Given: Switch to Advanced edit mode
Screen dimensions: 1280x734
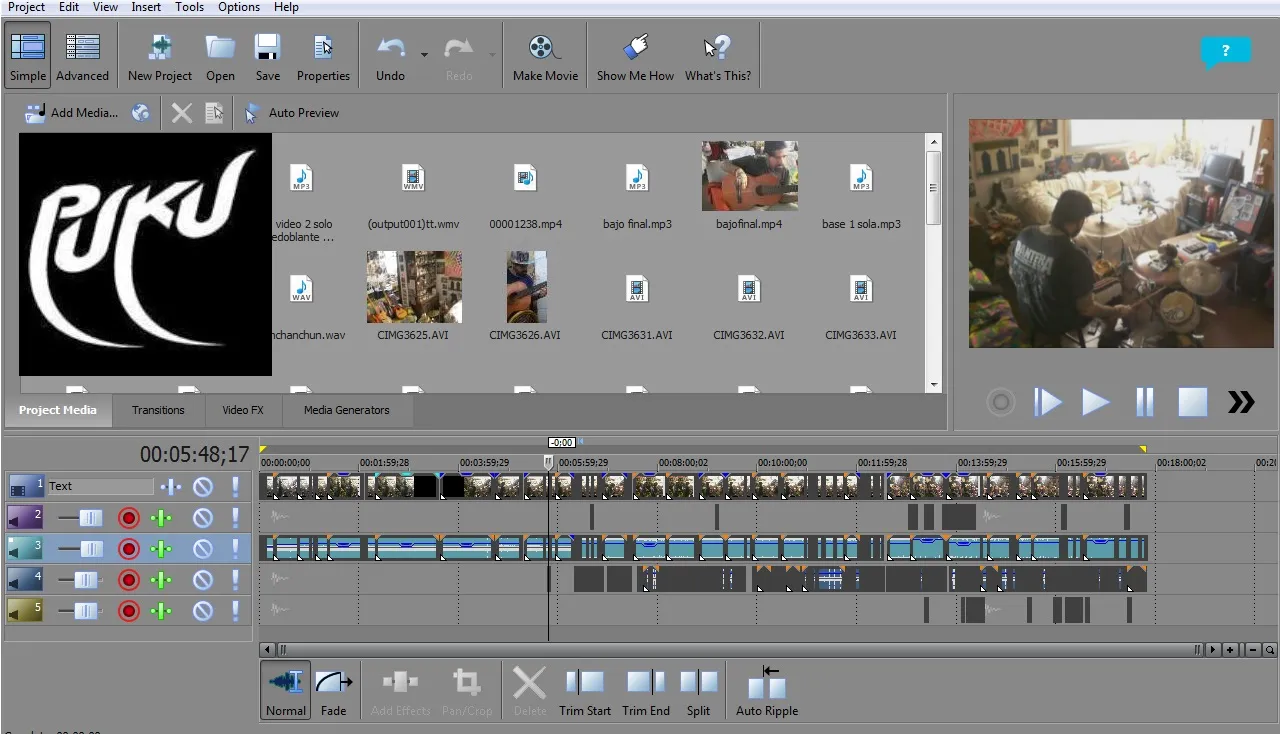Looking at the screenshot, I should click(x=82, y=57).
